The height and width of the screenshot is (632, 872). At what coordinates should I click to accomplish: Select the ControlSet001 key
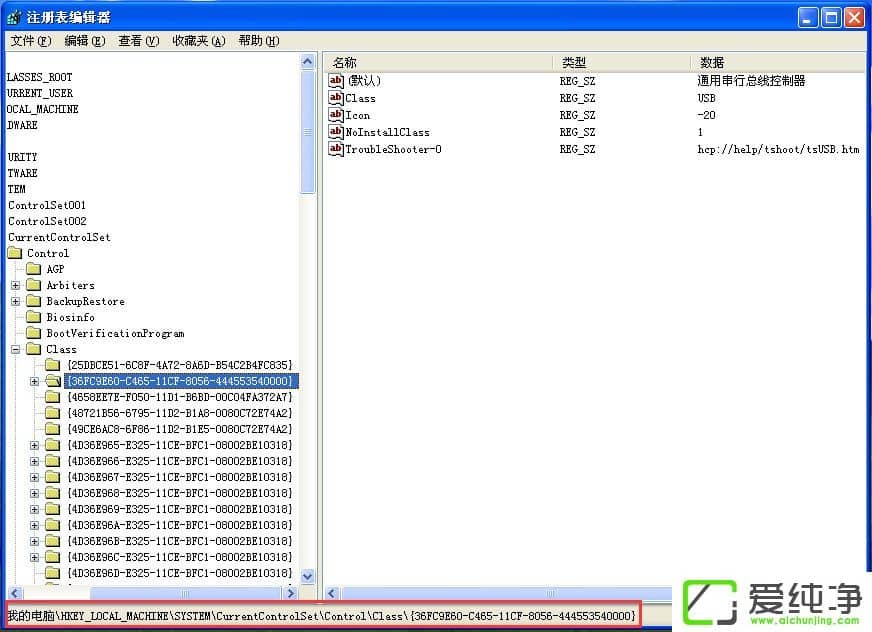[47, 205]
